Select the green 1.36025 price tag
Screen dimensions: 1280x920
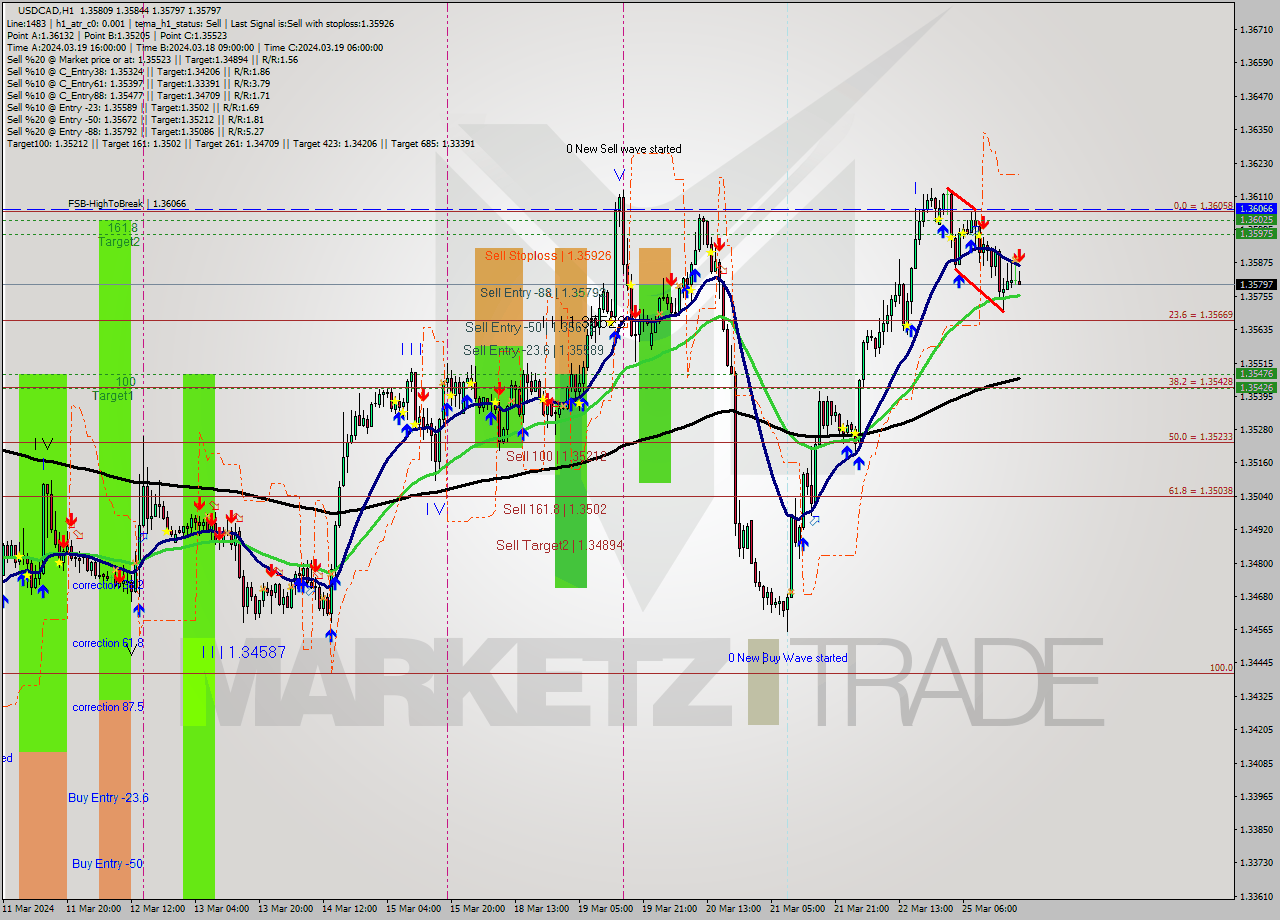1256,220
